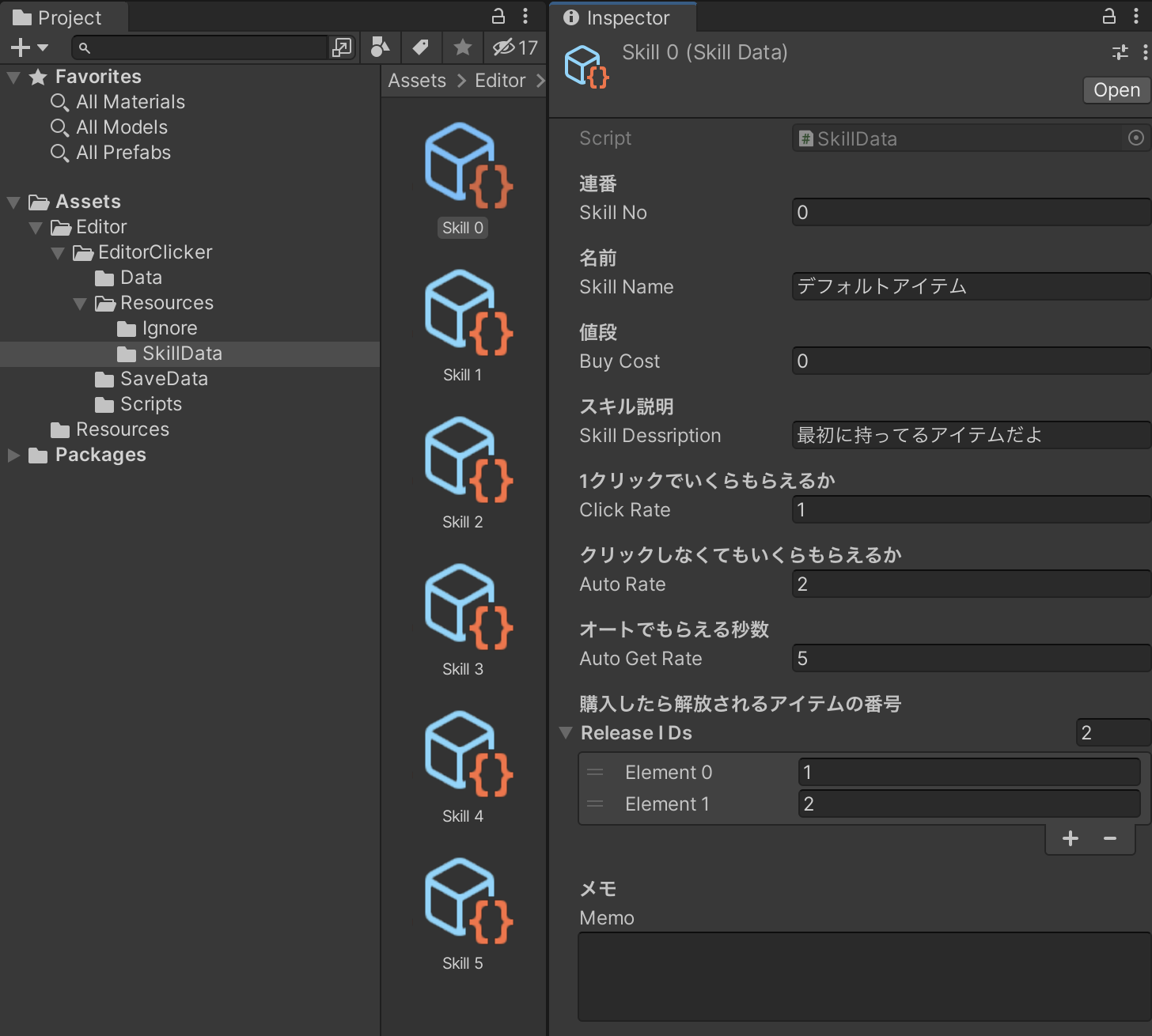The height and width of the screenshot is (1036, 1152).
Task: Switch to the Inspector tab
Action: (x=623, y=17)
